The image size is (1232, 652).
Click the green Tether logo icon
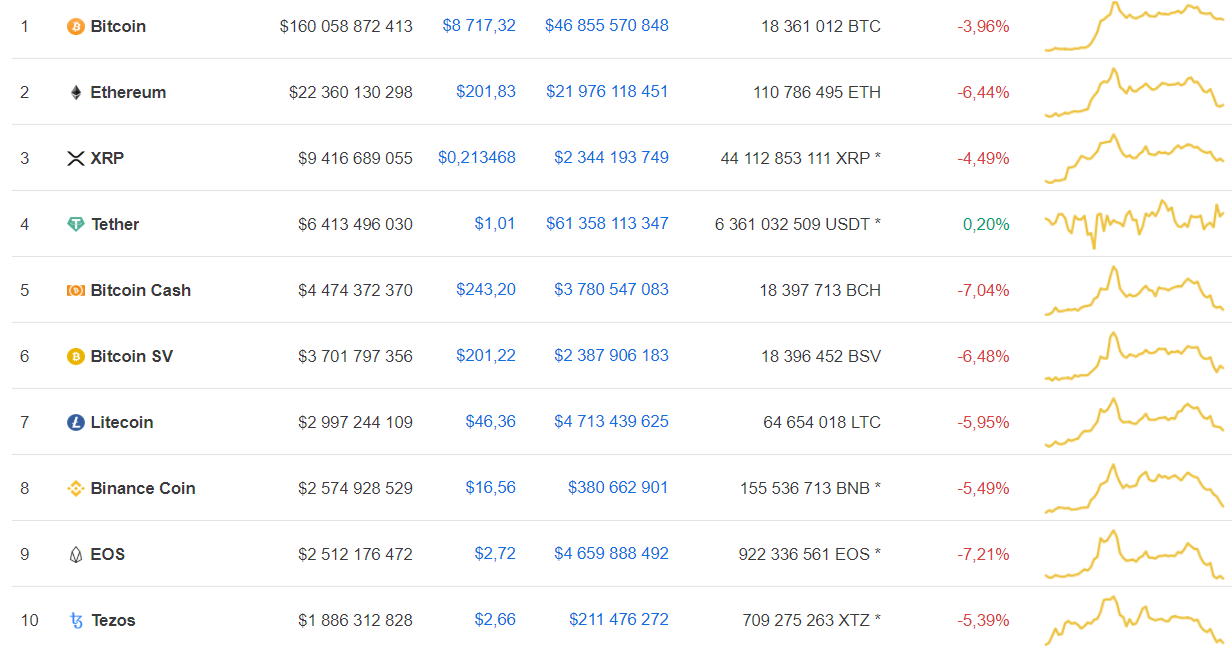75,225
